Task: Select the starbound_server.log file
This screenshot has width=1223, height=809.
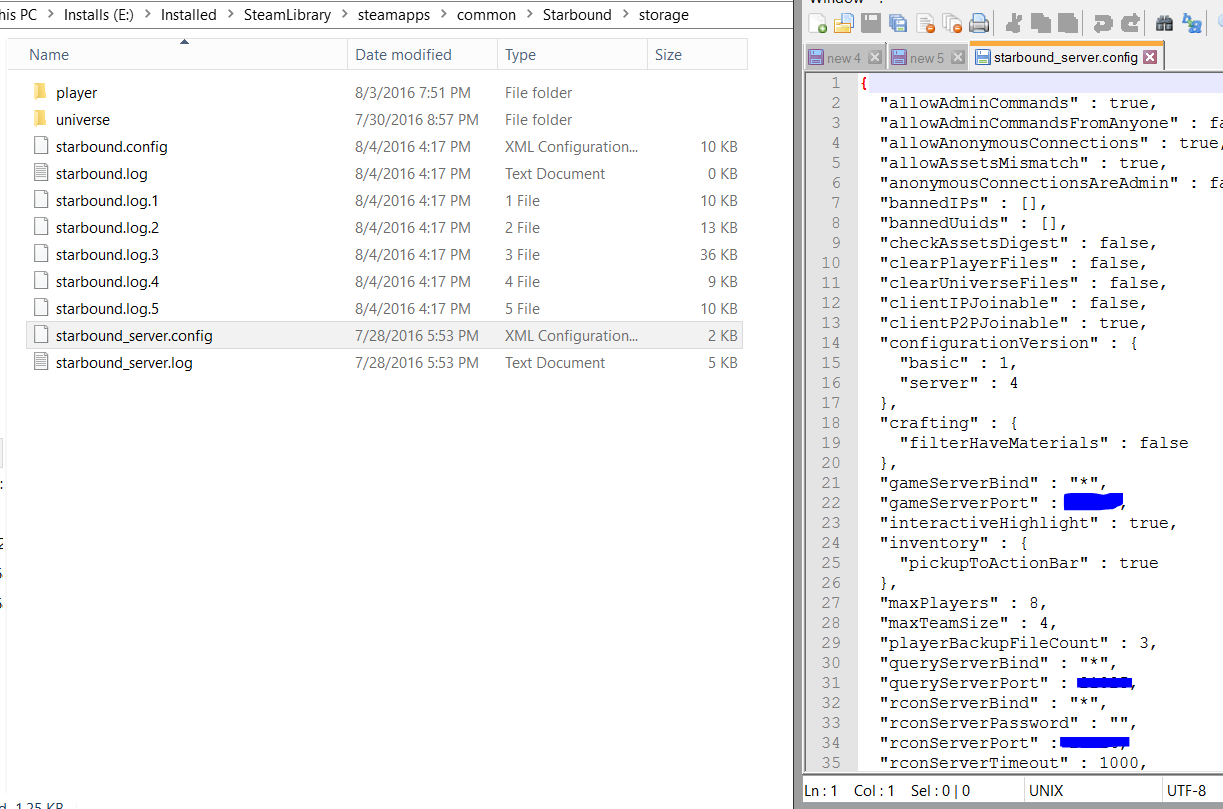Action: click(124, 363)
